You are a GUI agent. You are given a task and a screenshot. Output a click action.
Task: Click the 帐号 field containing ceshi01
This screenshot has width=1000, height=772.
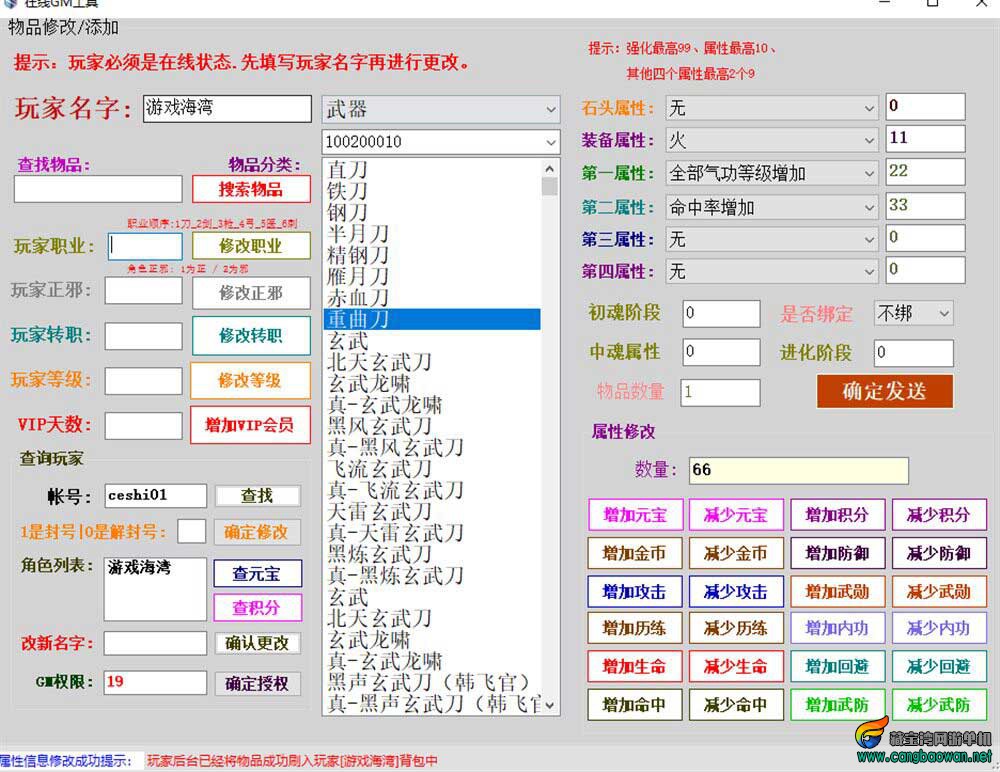pyautogui.click(x=156, y=496)
